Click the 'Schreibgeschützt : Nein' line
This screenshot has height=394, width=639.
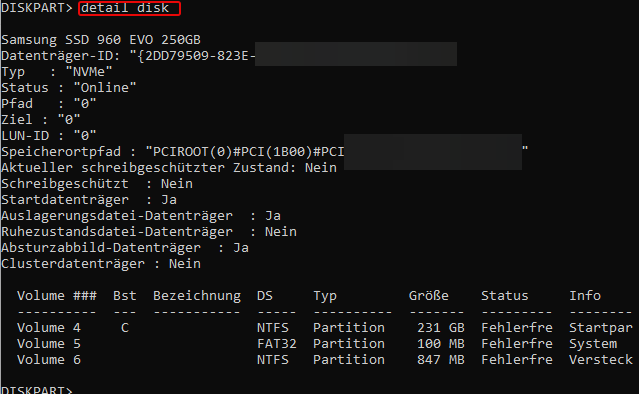pyautogui.click(x=97, y=184)
